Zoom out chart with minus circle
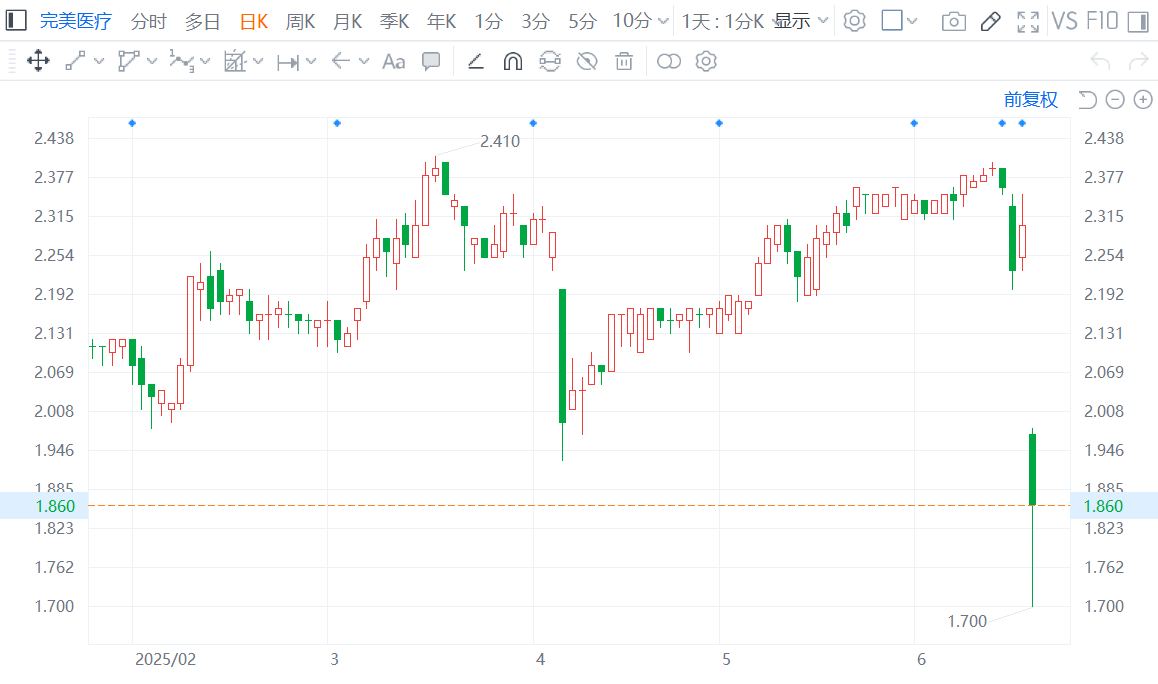The width and height of the screenshot is (1158, 684). [1115, 100]
